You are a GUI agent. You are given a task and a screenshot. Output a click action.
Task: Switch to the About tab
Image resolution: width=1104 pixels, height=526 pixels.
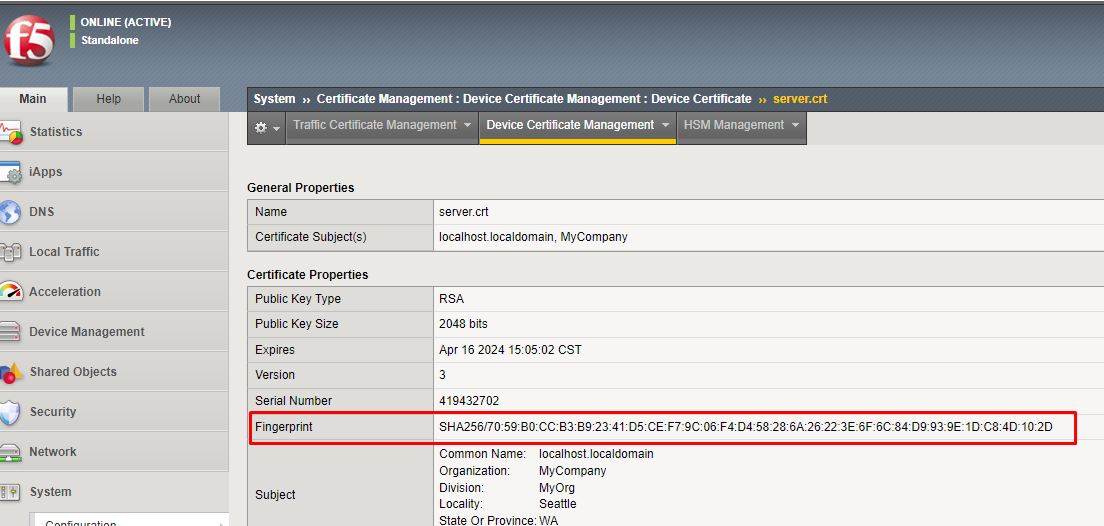coord(185,99)
